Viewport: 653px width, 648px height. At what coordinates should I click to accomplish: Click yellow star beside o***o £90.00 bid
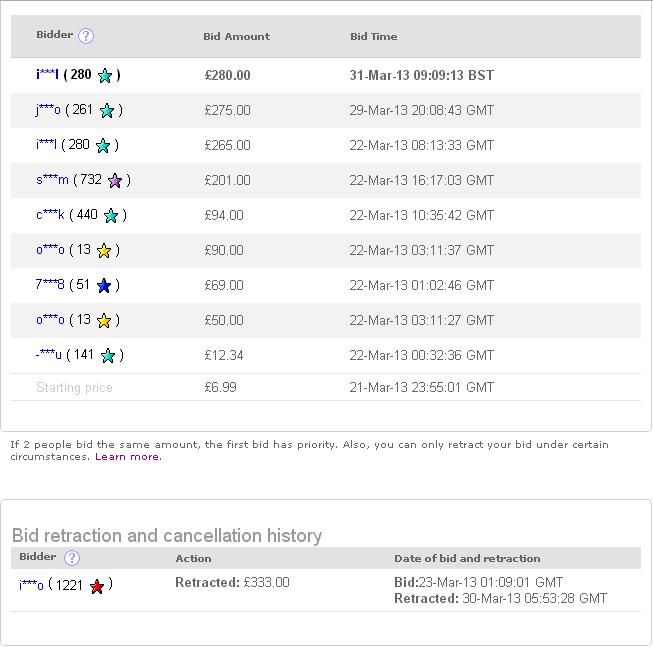(104, 251)
